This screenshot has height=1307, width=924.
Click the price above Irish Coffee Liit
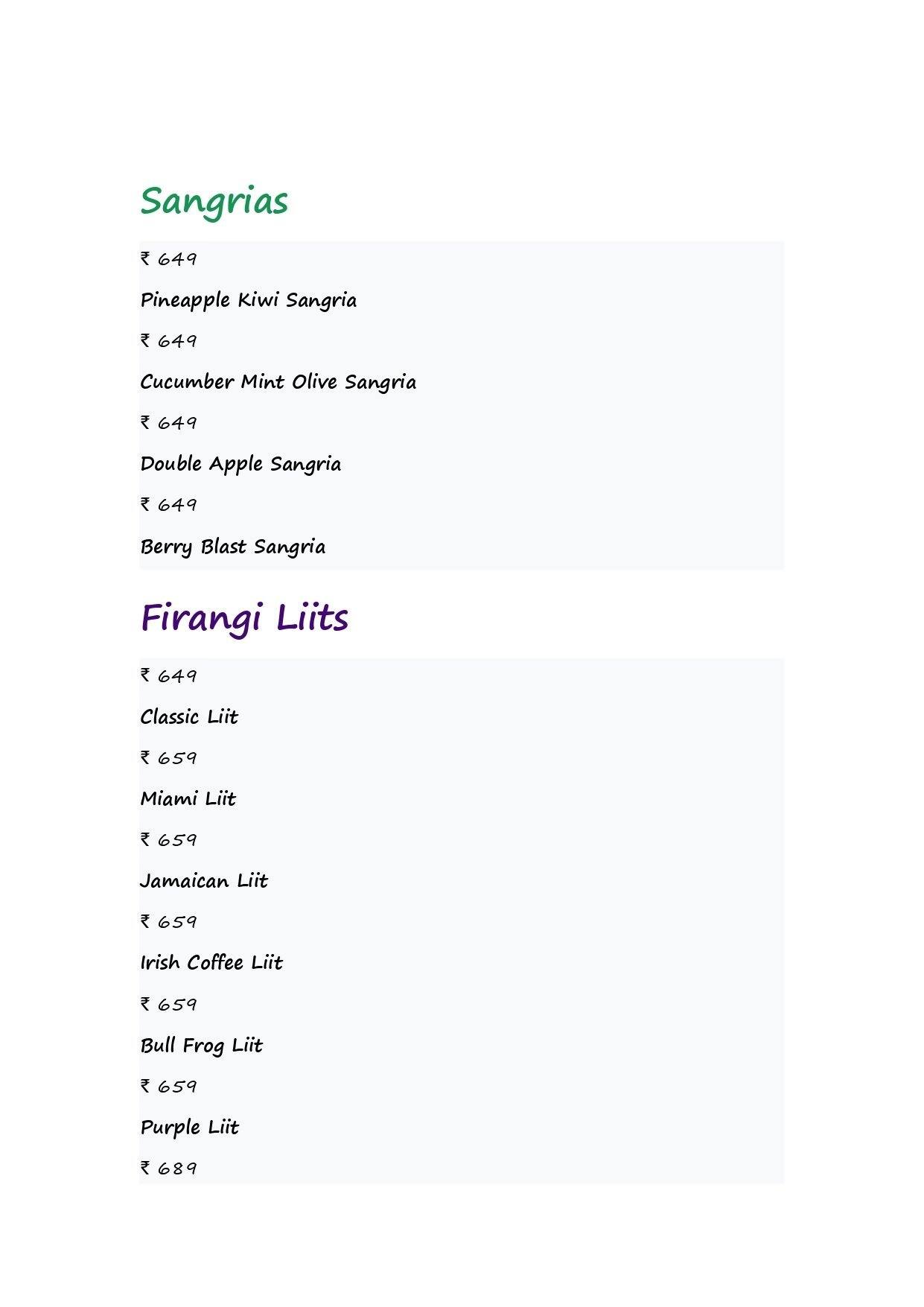coord(169,921)
